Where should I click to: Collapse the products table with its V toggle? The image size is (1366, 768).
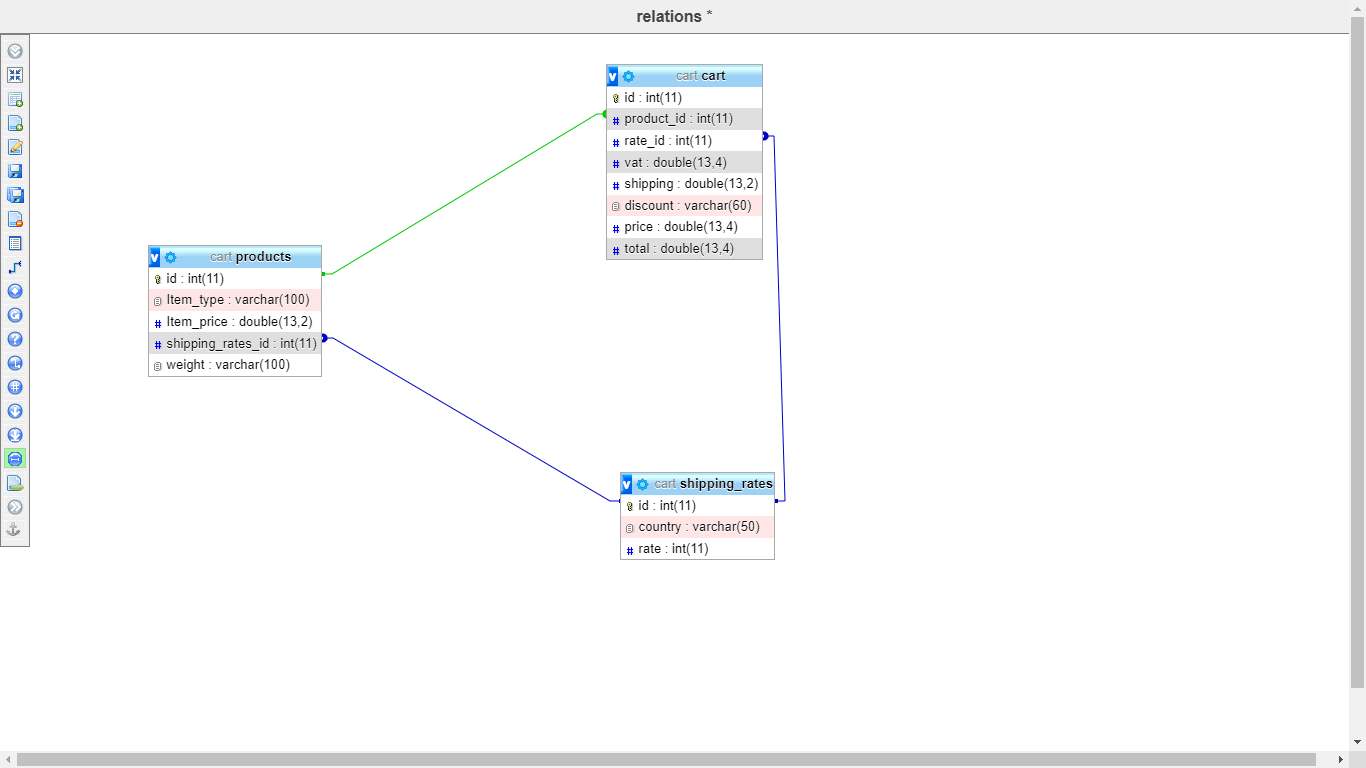[155, 257]
